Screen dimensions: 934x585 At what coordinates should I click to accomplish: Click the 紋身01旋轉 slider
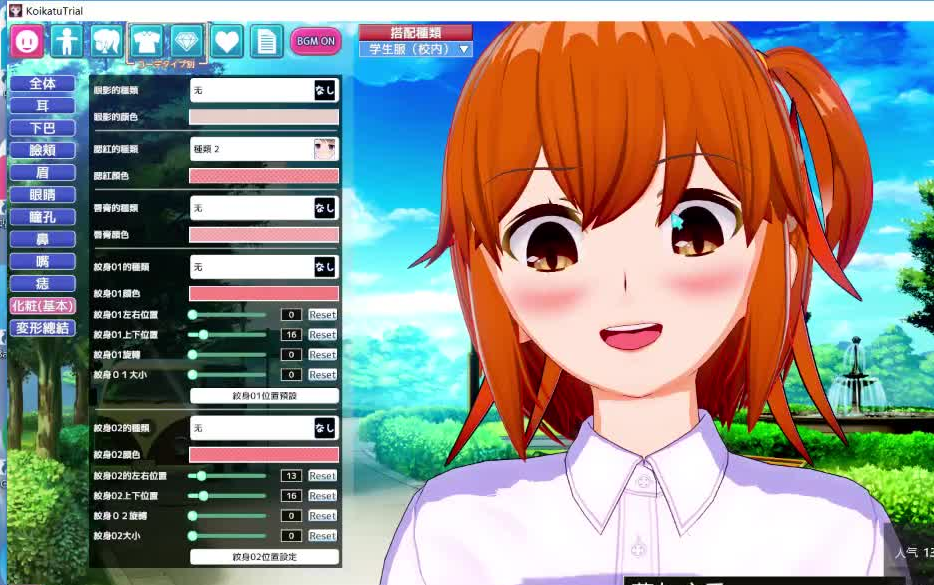(x=227, y=354)
